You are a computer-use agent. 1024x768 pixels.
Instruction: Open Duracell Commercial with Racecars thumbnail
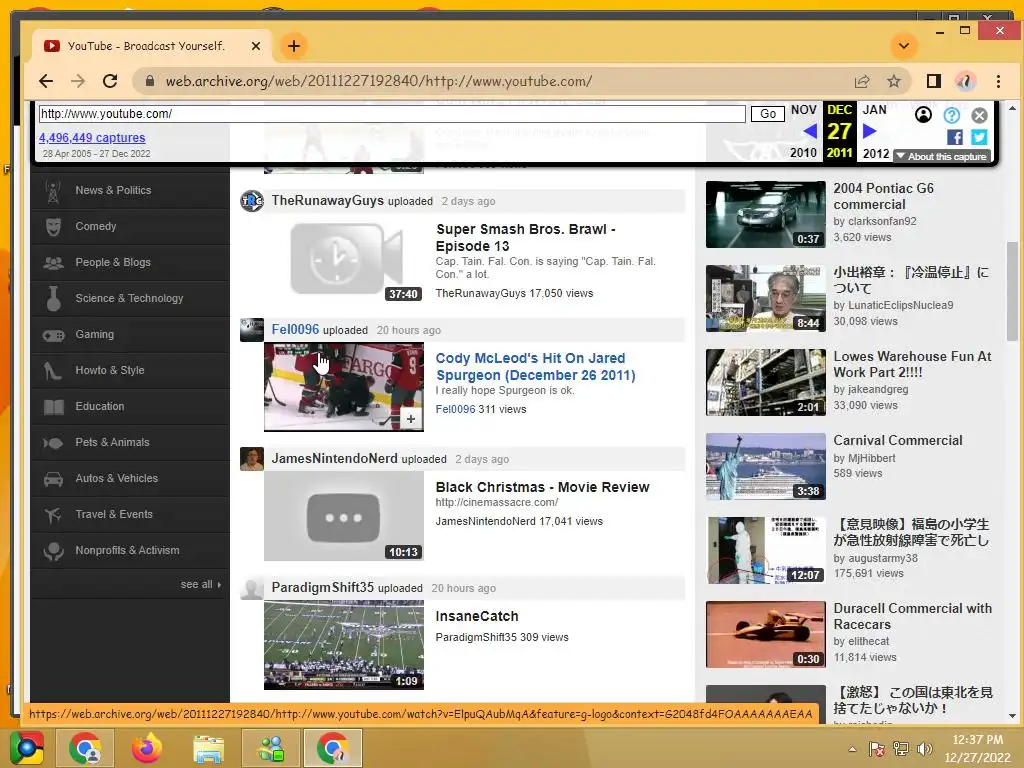point(765,634)
